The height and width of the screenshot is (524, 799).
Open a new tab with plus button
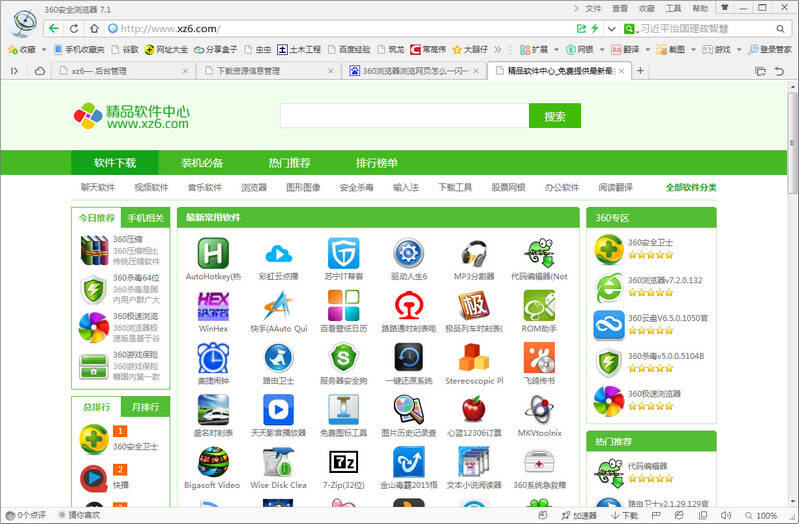(x=640, y=71)
